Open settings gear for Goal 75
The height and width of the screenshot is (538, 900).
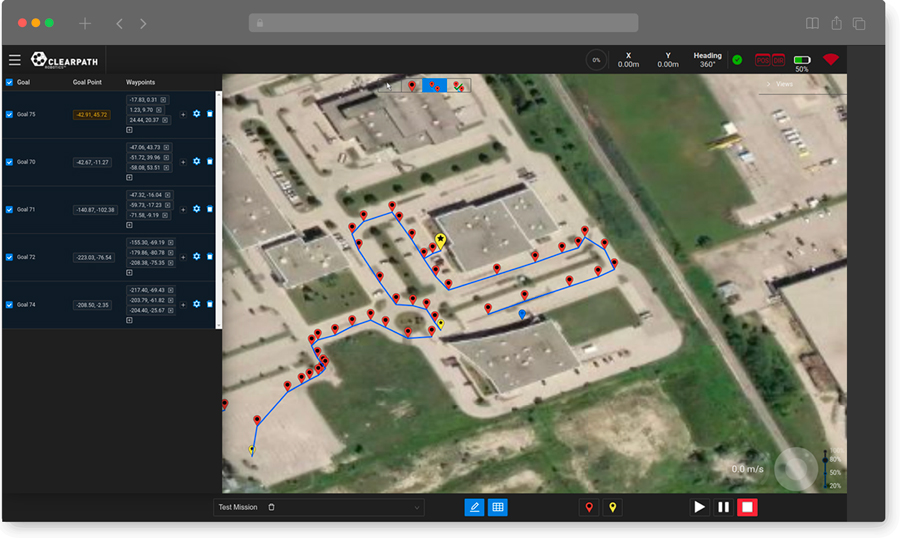pyautogui.click(x=196, y=114)
